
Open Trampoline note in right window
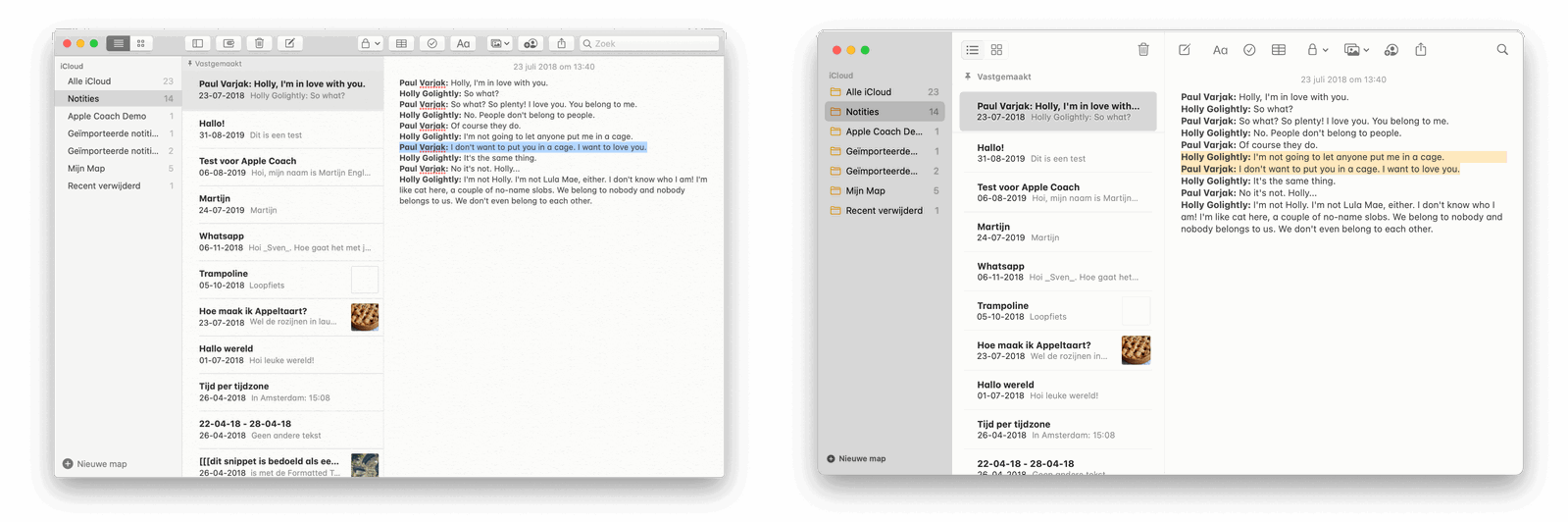[1058, 311]
